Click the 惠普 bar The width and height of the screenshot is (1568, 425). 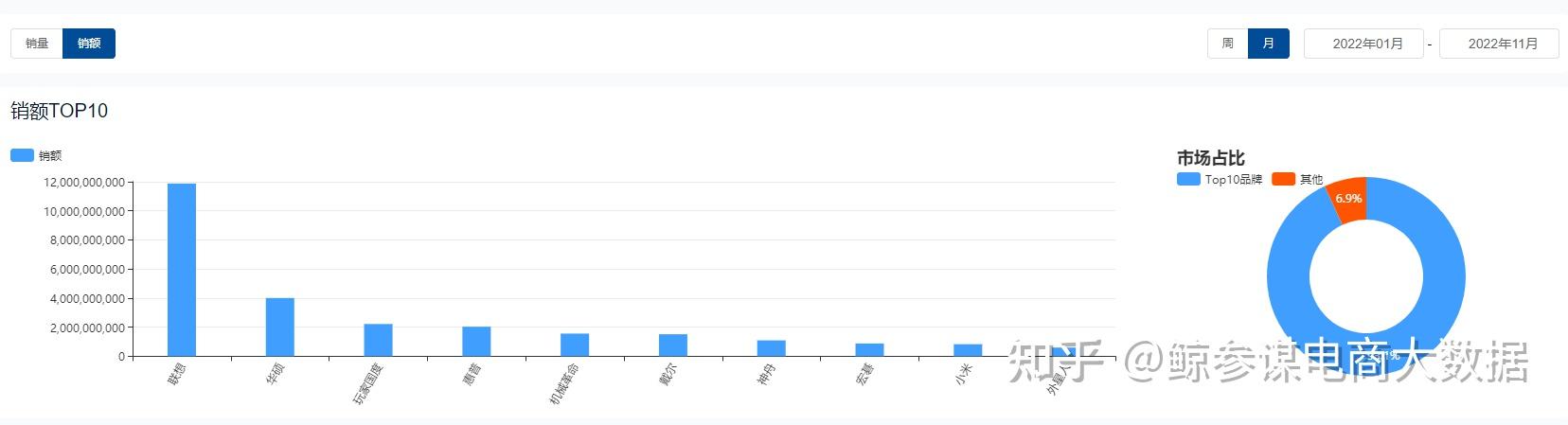pos(476,342)
